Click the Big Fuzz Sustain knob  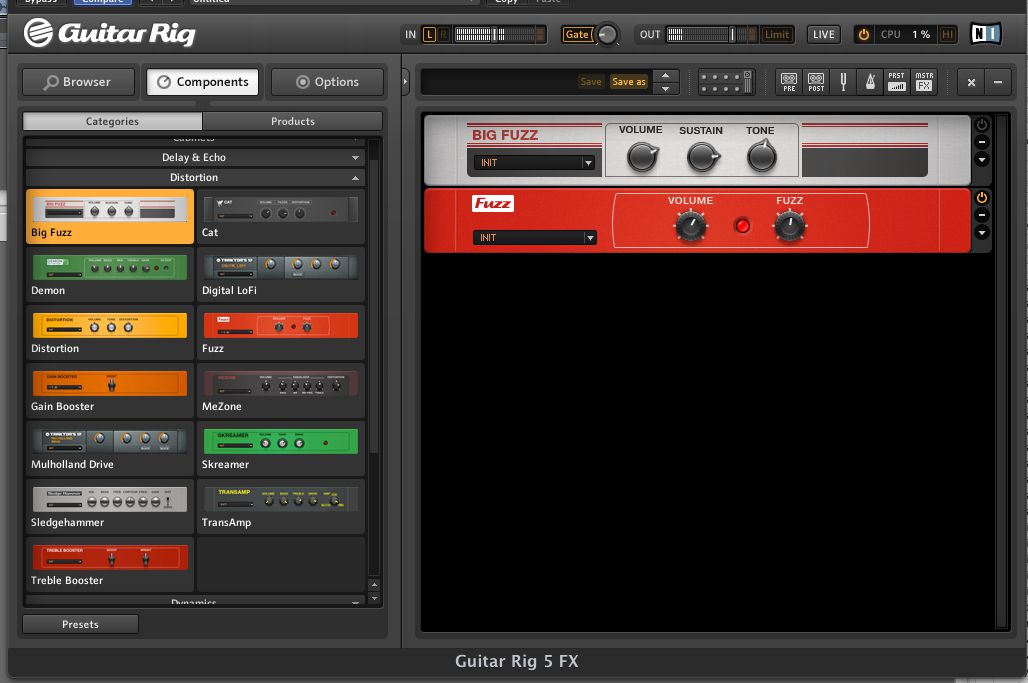[702, 157]
